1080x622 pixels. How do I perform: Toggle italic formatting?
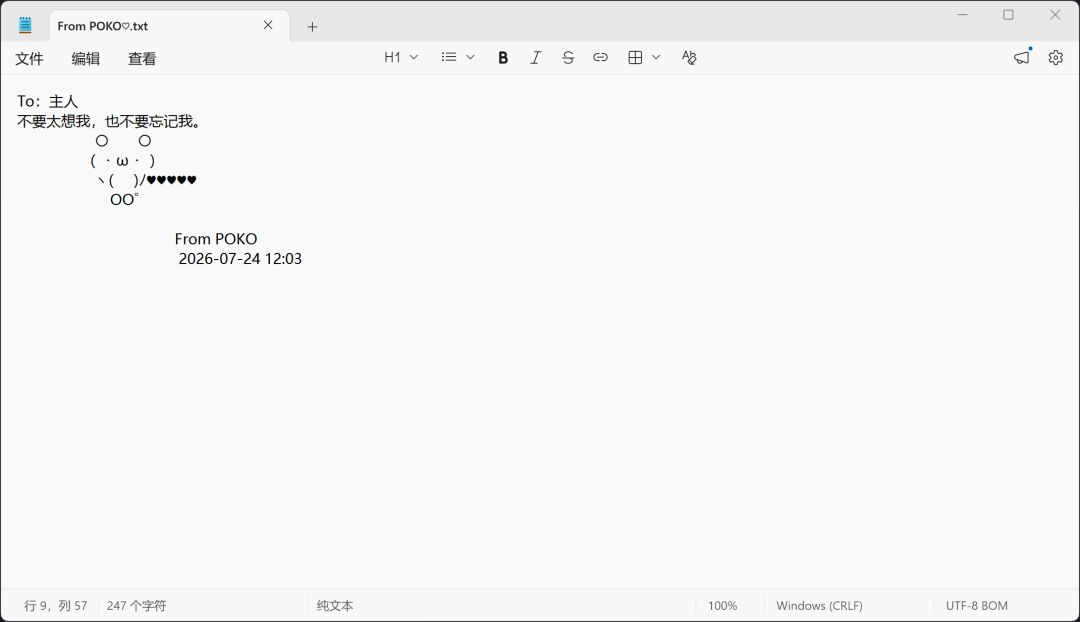[x=535, y=58]
